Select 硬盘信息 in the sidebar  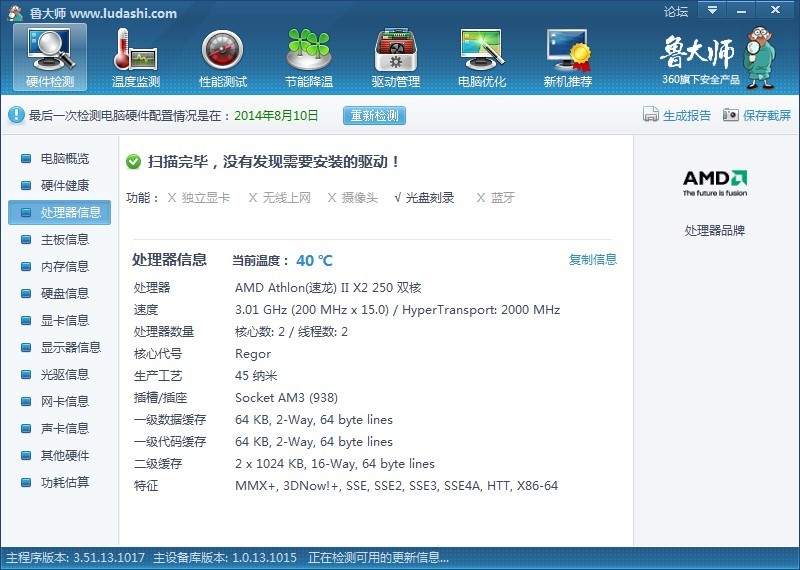pyautogui.click(x=59, y=293)
